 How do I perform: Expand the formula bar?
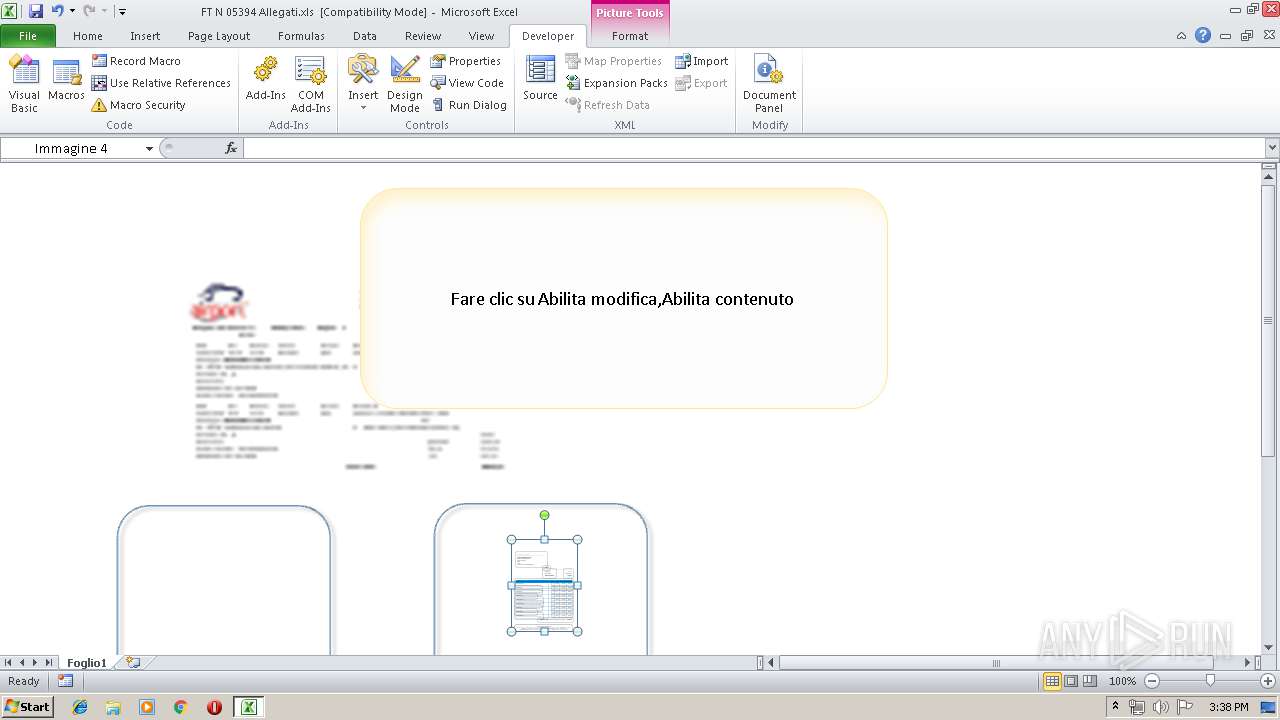[1272, 148]
